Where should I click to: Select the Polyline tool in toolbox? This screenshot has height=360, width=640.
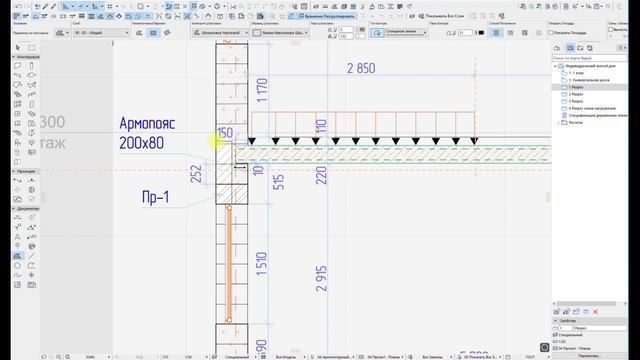(32, 266)
